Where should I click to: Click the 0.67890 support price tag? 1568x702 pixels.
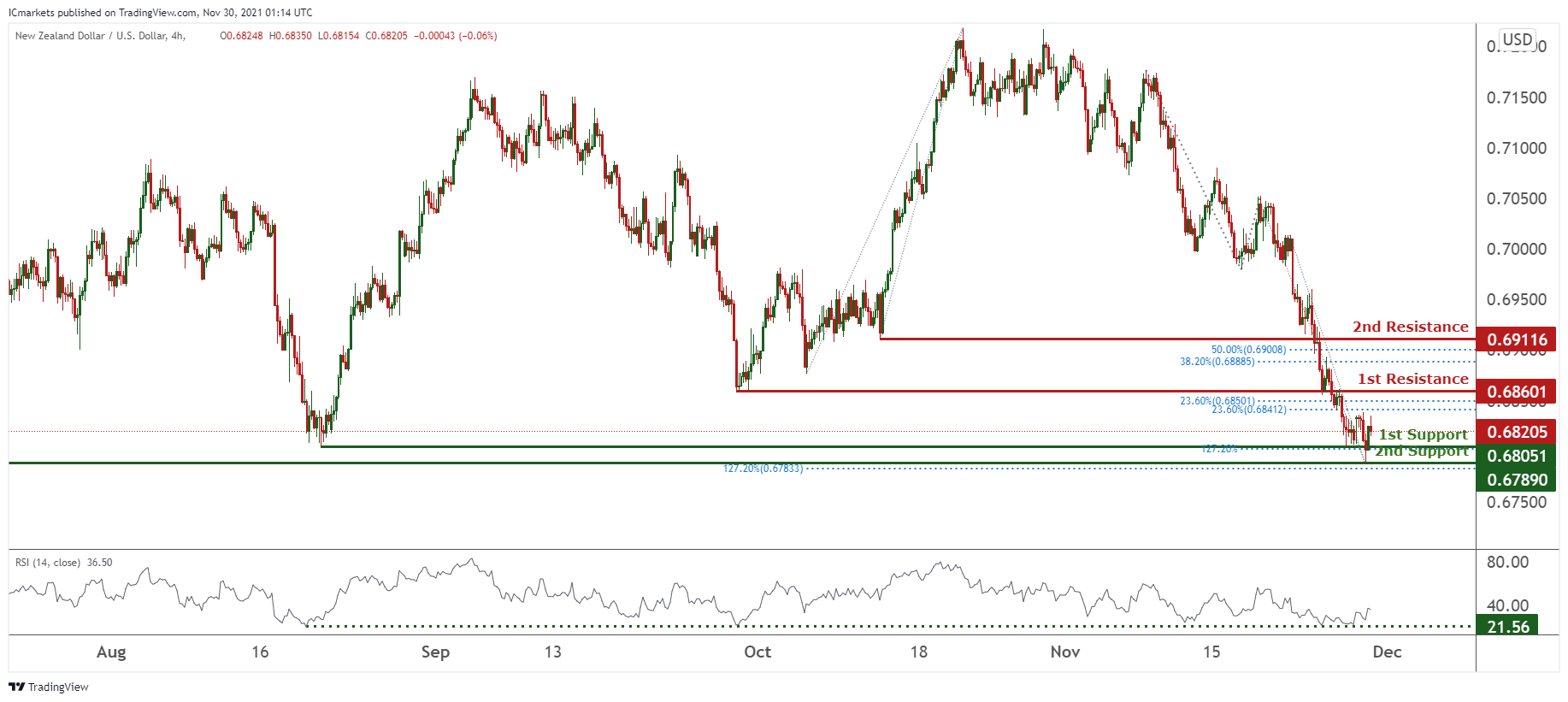point(1516,480)
